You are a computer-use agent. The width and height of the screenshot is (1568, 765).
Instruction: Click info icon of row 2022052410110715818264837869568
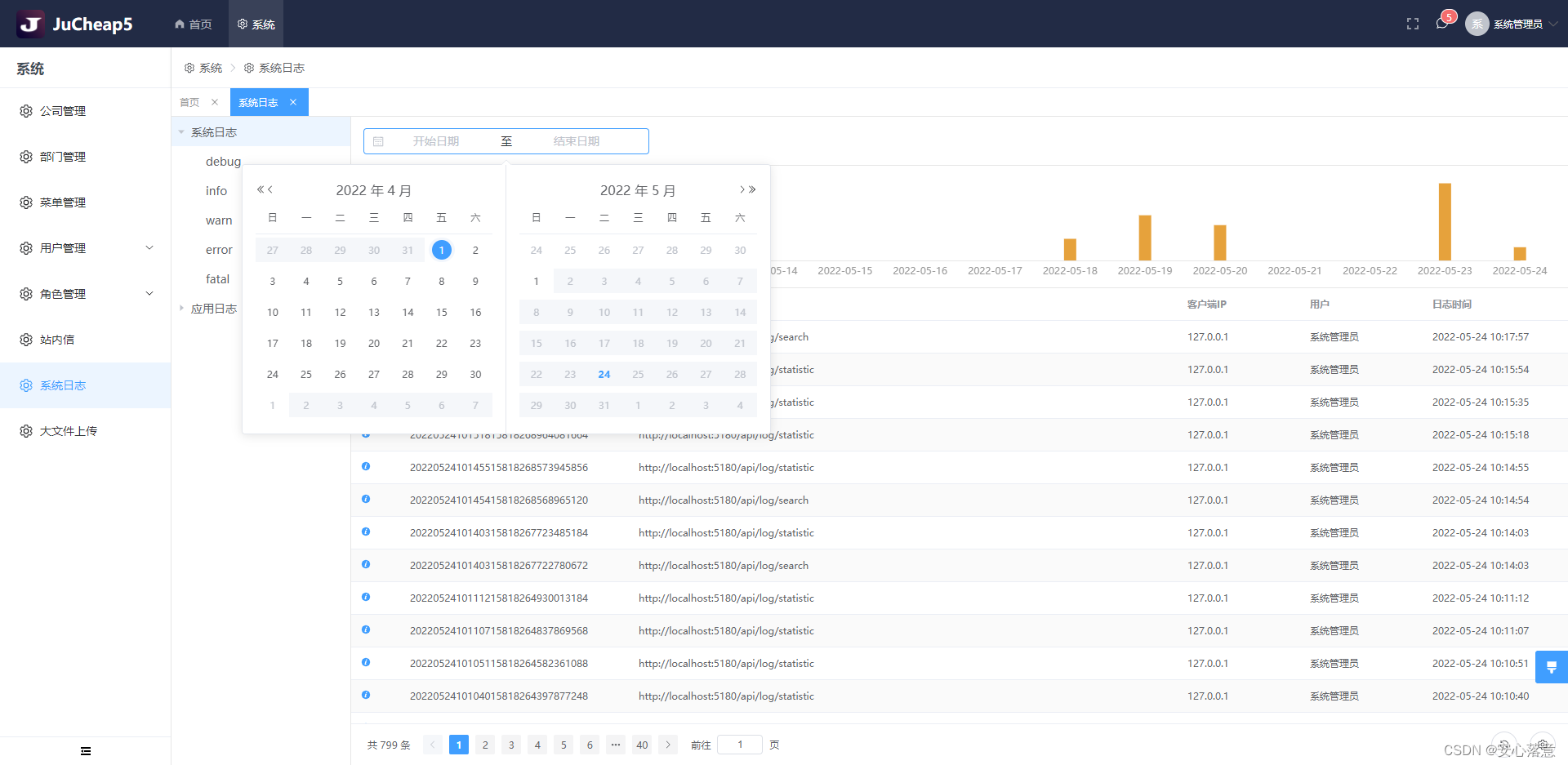tap(366, 629)
